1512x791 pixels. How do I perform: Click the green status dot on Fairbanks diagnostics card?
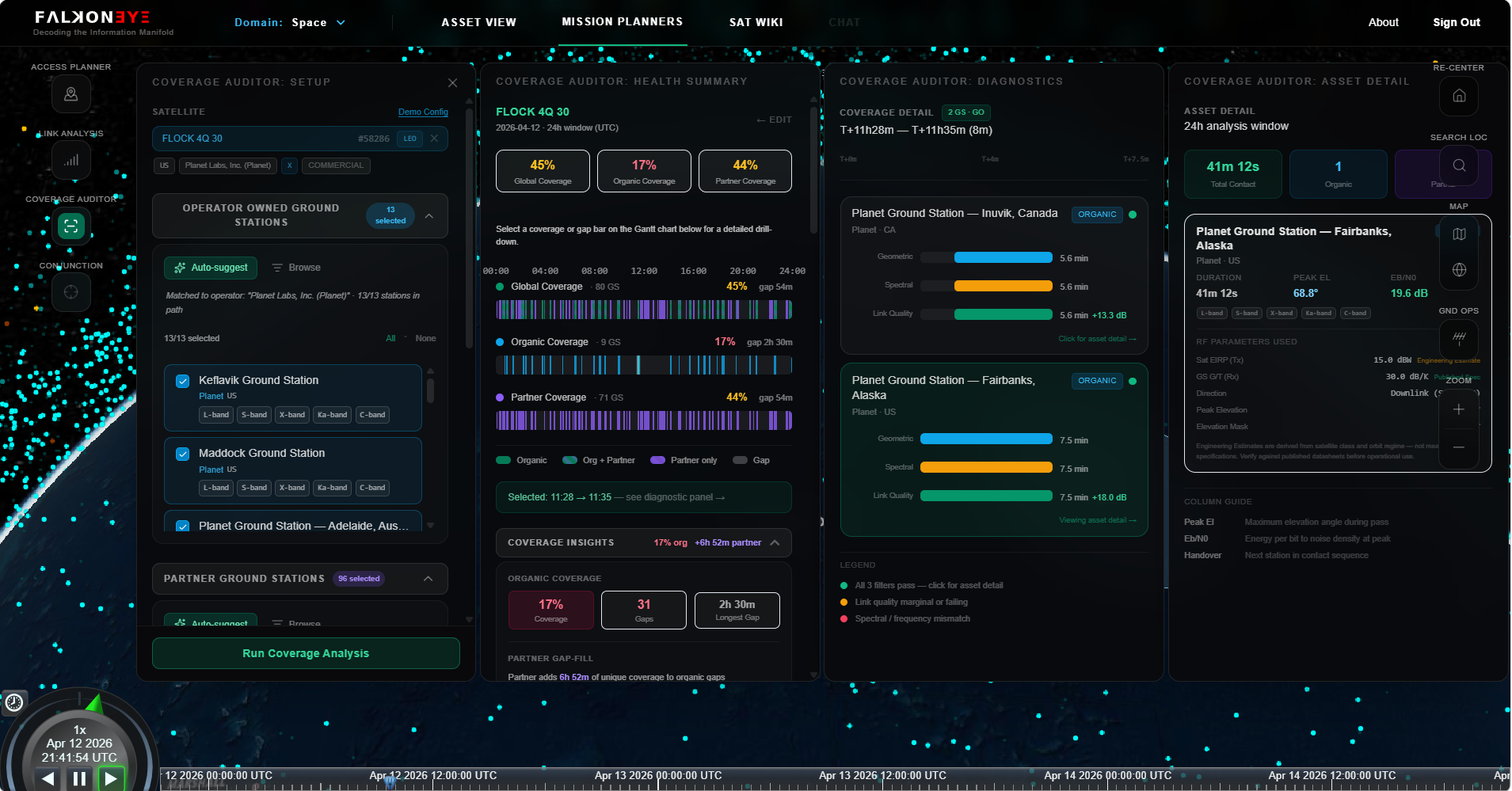(x=1133, y=381)
